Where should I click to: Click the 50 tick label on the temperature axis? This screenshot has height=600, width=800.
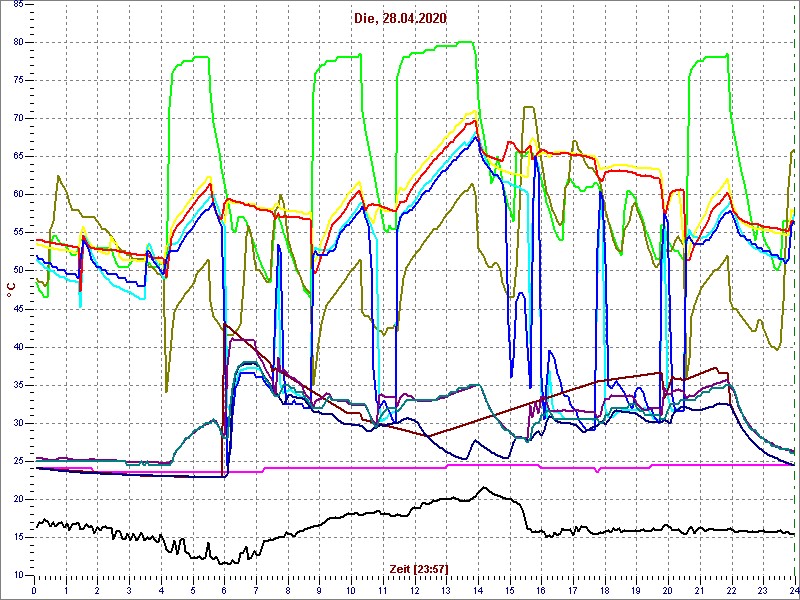click(x=17, y=271)
